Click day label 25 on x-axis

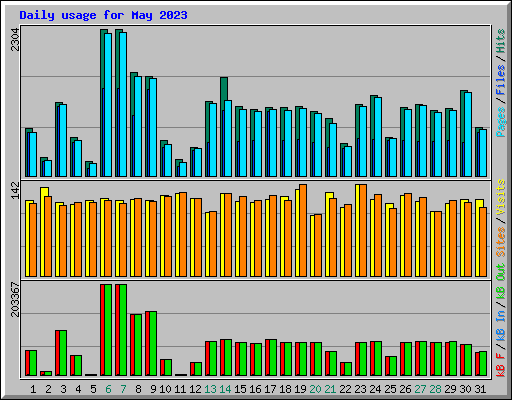pyautogui.click(x=390, y=389)
